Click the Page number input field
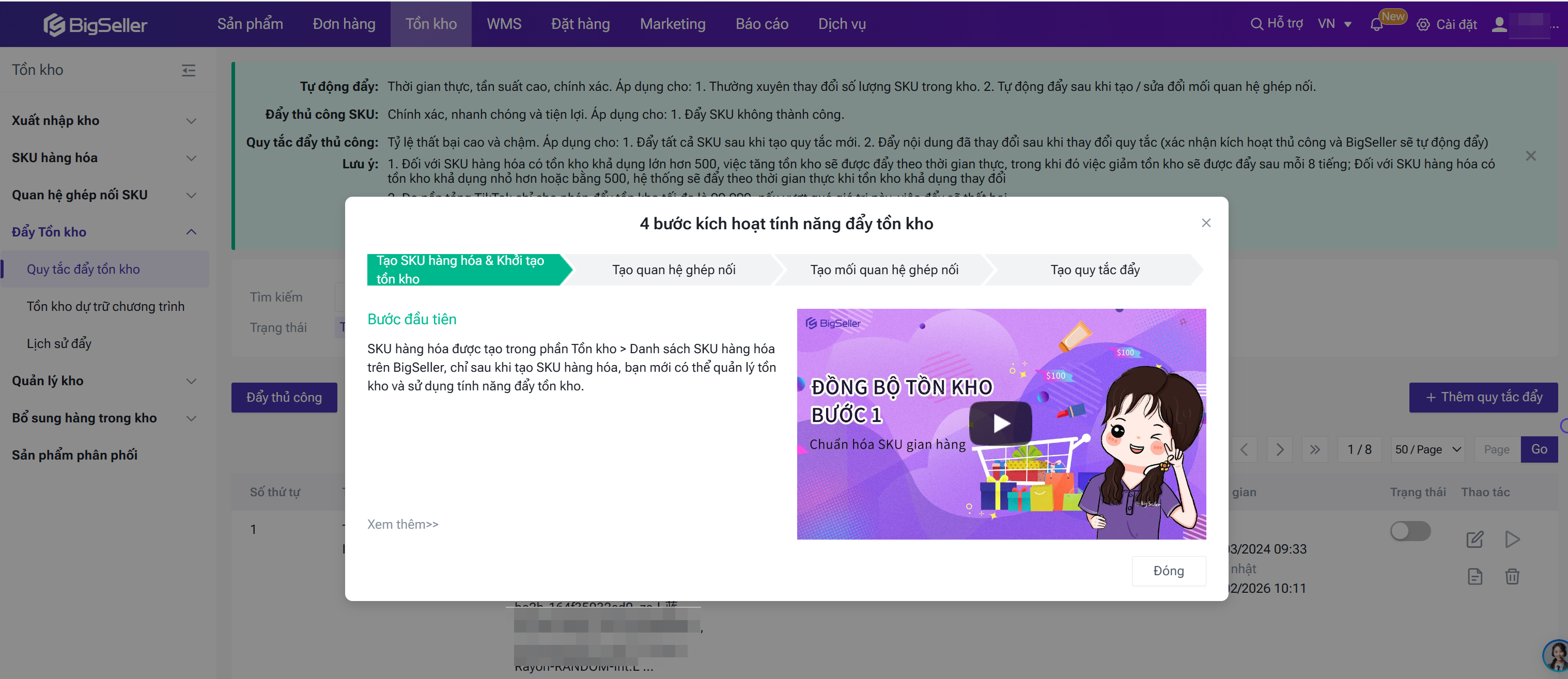Image resolution: width=1568 pixels, height=679 pixels. click(x=1496, y=450)
